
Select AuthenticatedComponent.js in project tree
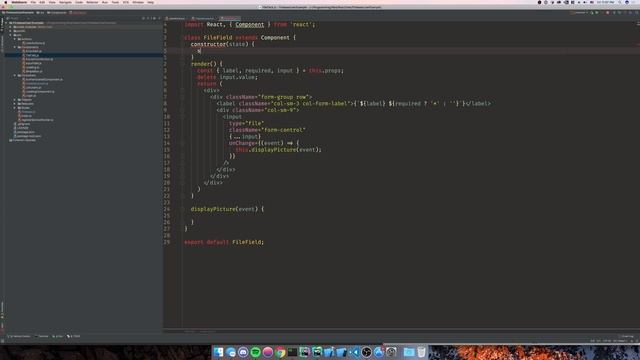point(43,80)
